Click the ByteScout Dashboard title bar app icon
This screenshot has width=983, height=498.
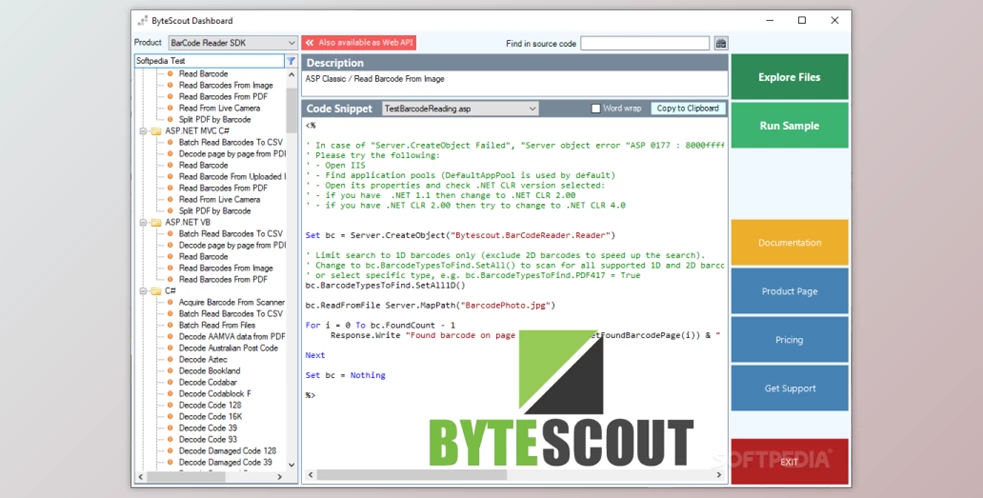pyautogui.click(x=142, y=21)
